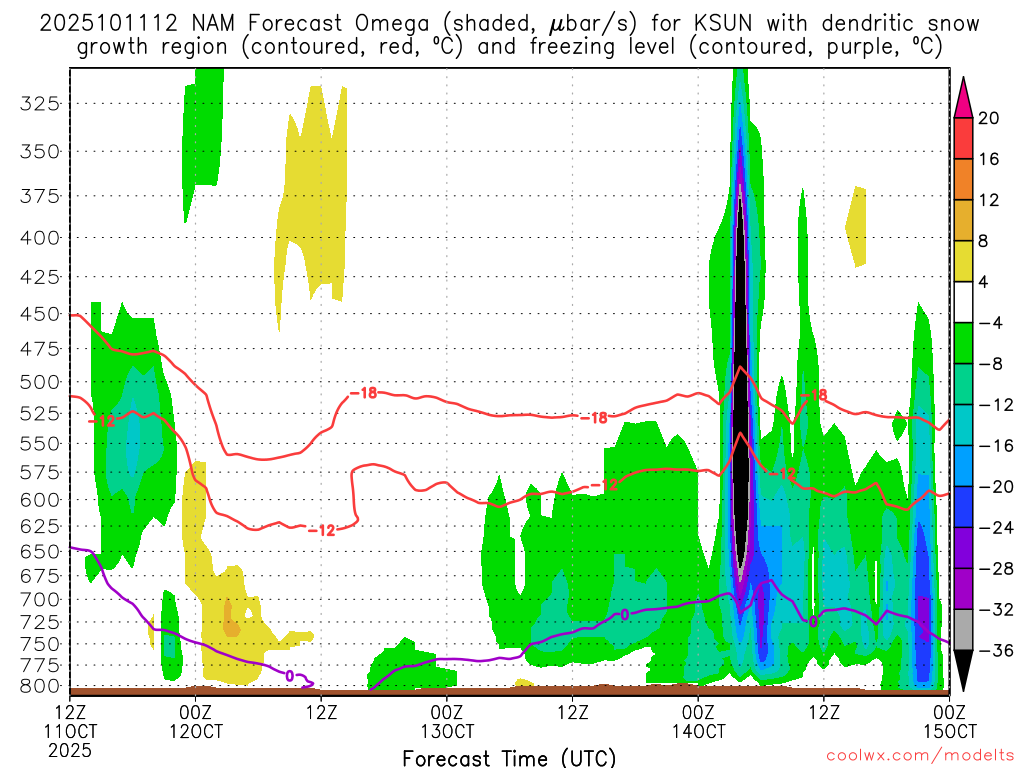Screen dimensions: 1024x768
Task: Click the black down arrow below the colorbar
Action: [963, 671]
